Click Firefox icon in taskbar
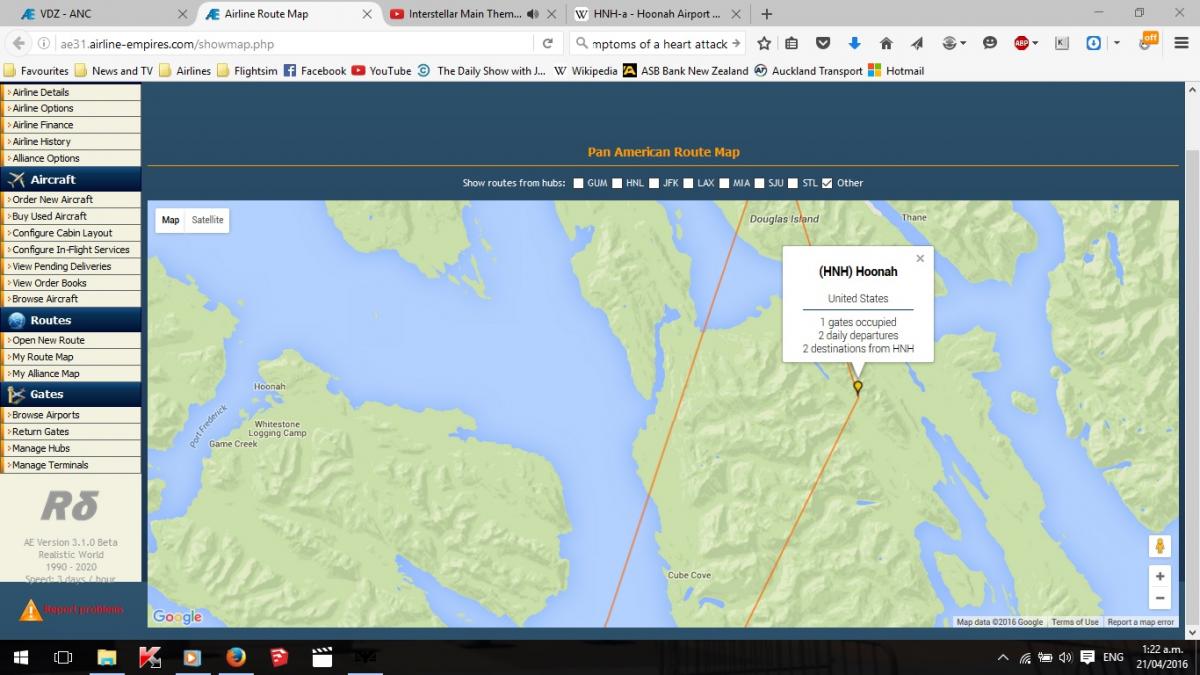The height and width of the screenshot is (675, 1200). 235,657
